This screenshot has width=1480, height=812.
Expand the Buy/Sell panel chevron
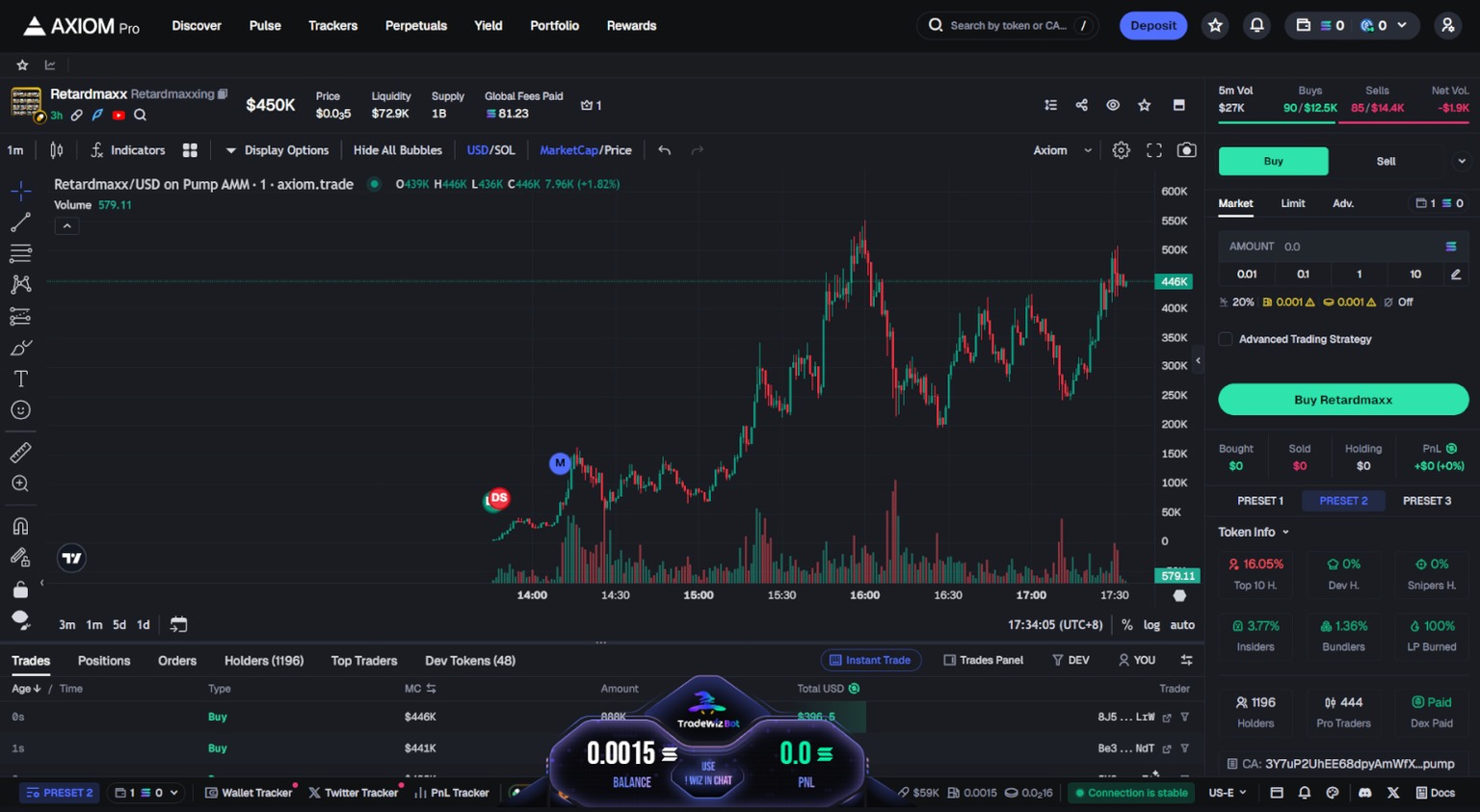click(x=1461, y=161)
